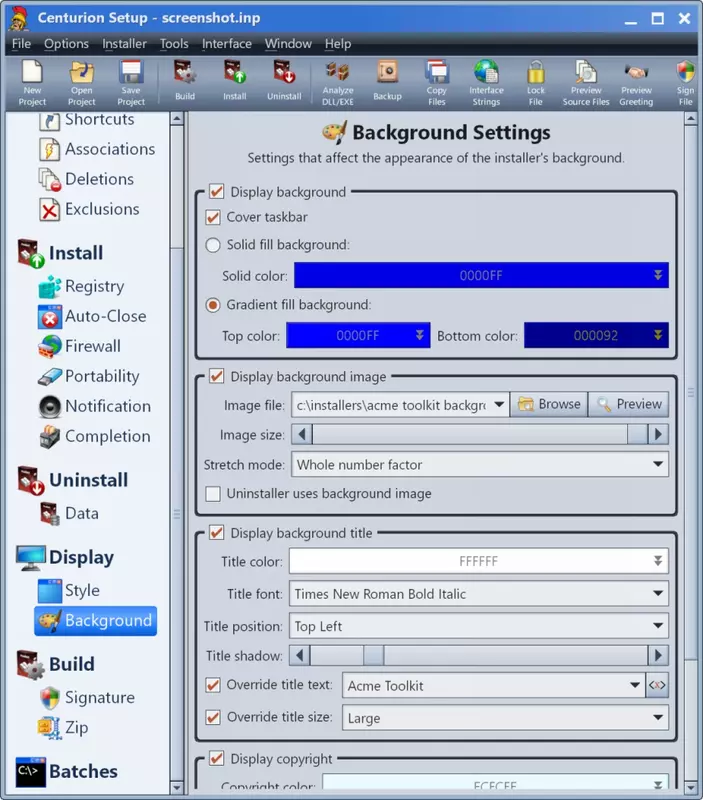Screen dimensions: 703x800
Task: Click the Open Project toolbar icon
Action: point(82,83)
